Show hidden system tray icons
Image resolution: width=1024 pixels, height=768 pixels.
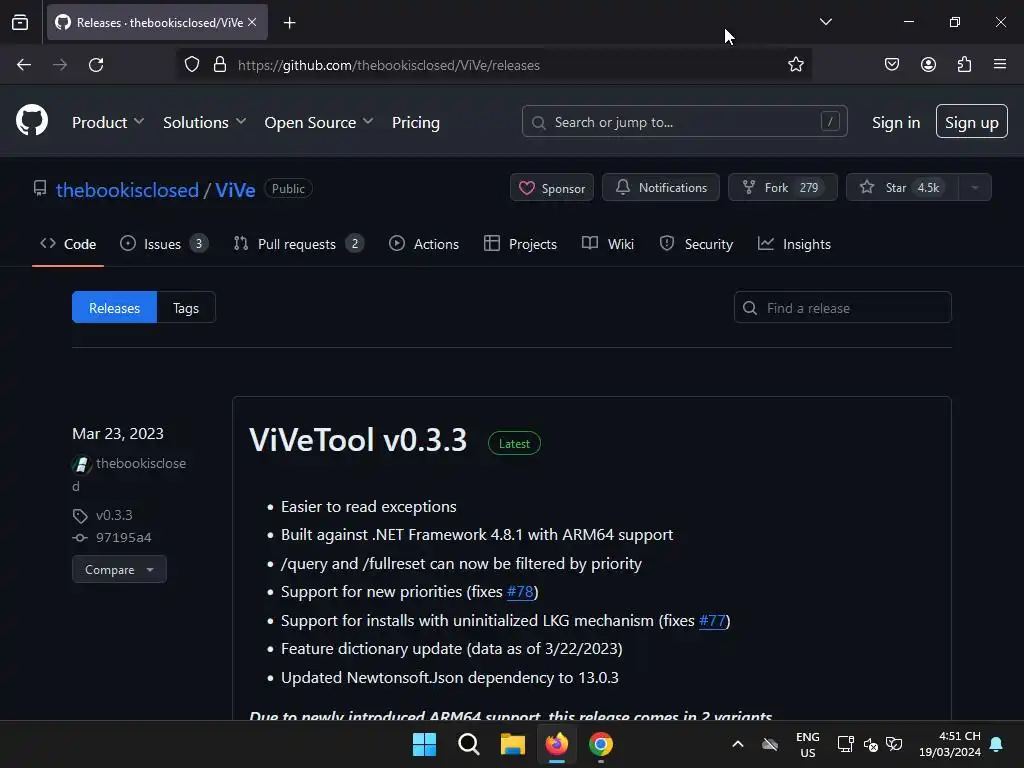pos(738,744)
